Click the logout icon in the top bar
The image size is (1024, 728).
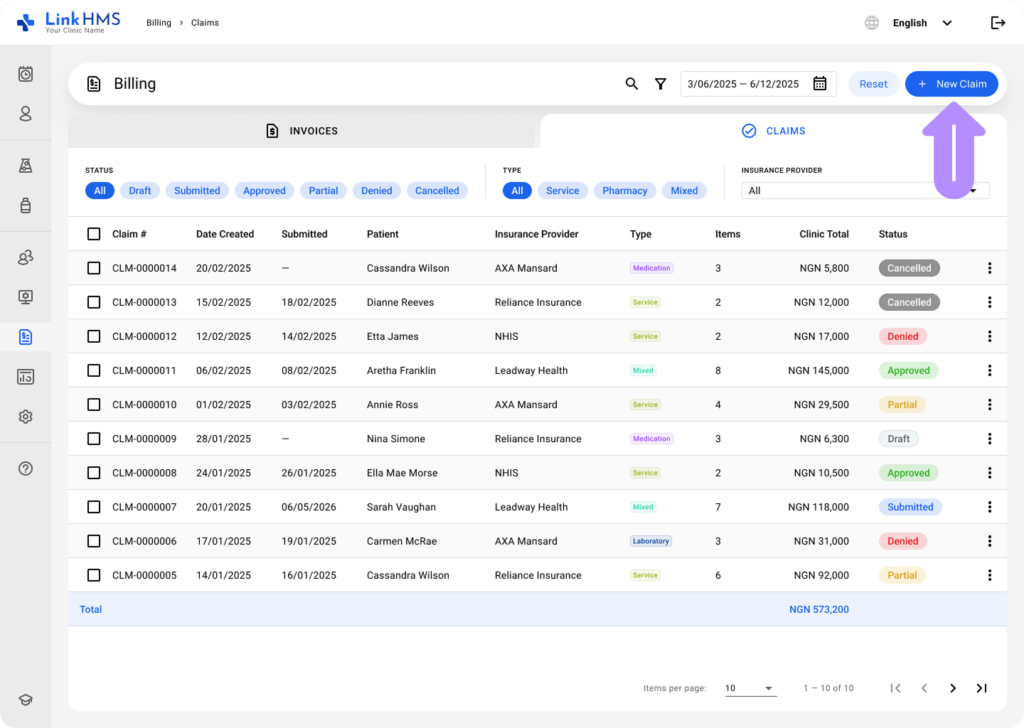point(997,23)
